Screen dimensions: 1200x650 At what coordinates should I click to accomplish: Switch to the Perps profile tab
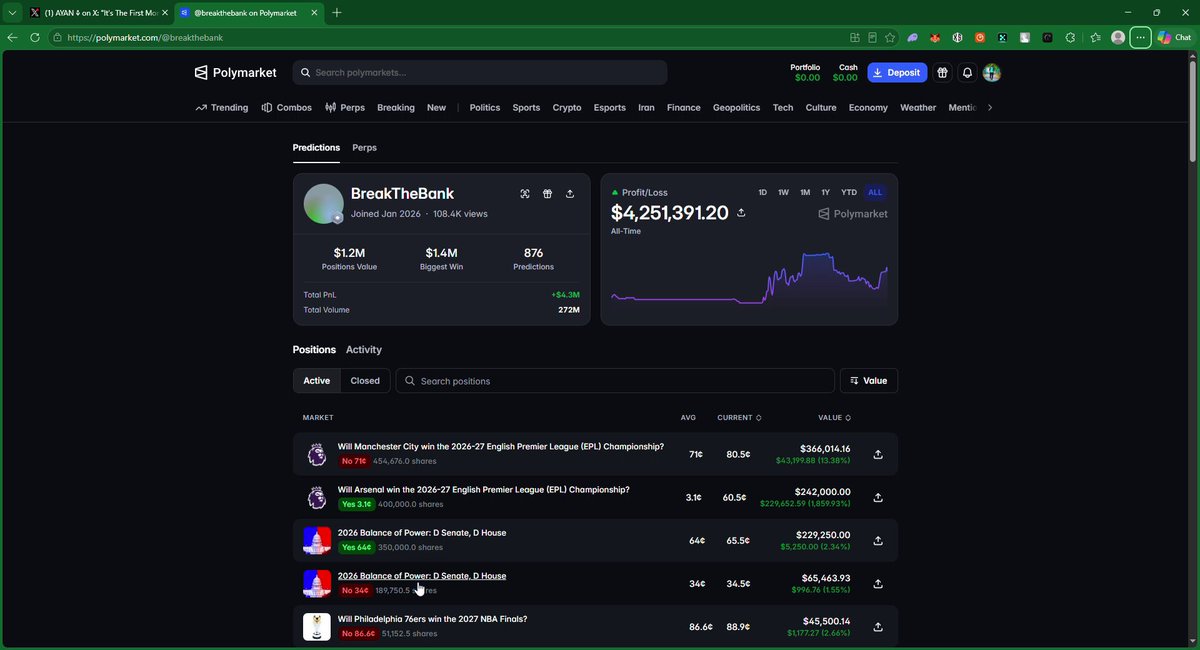pyautogui.click(x=365, y=147)
